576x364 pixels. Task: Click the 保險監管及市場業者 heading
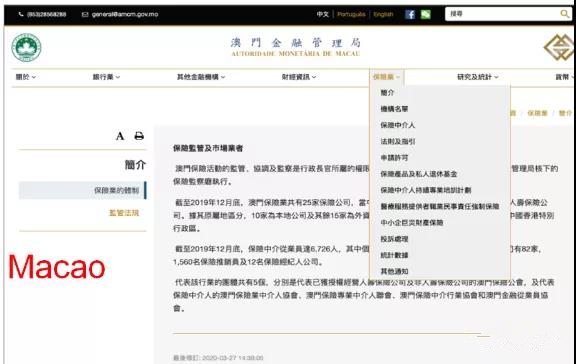(208, 148)
